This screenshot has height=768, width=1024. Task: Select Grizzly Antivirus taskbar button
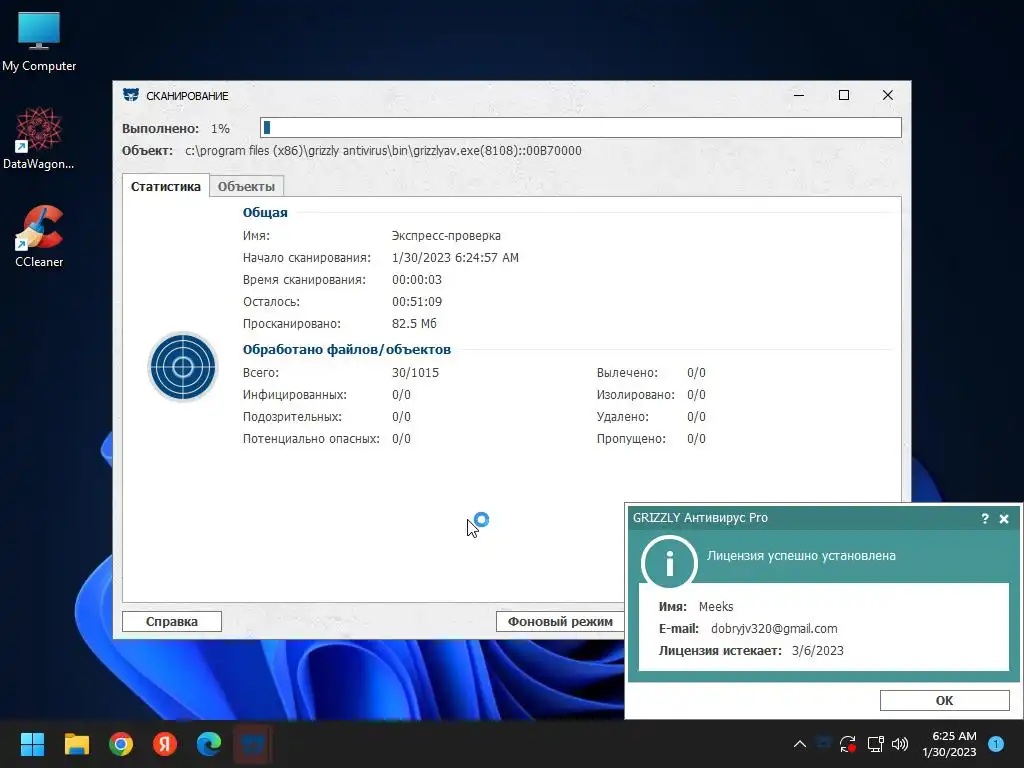[253, 744]
